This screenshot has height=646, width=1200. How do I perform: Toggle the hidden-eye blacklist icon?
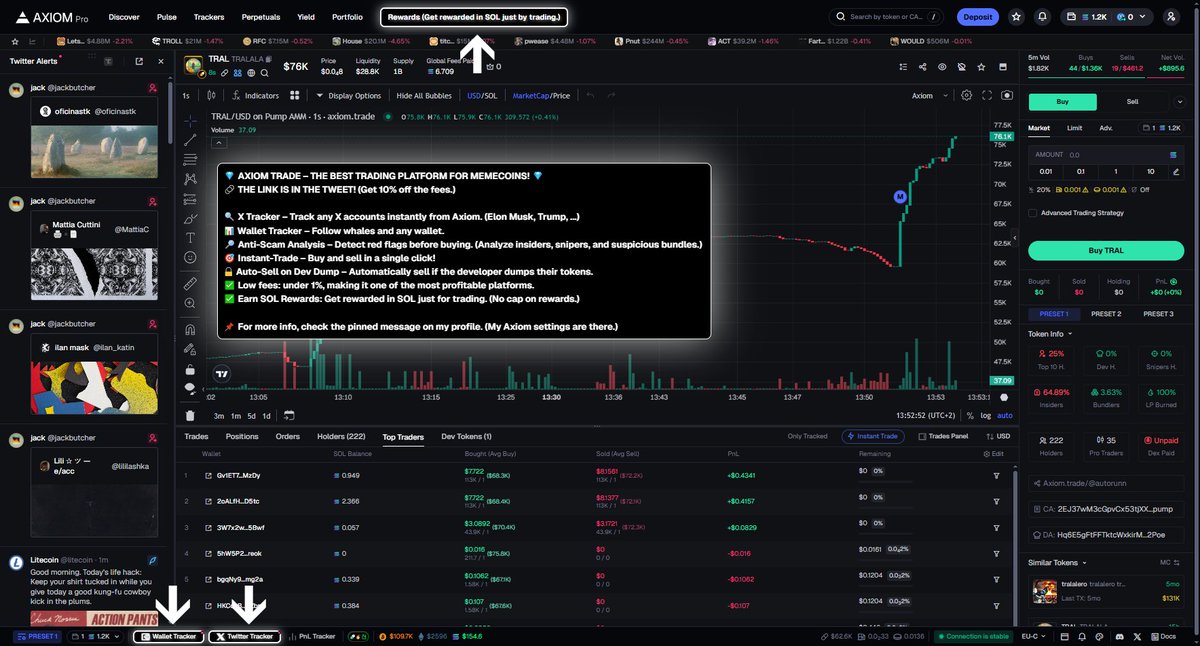tap(960, 67)
